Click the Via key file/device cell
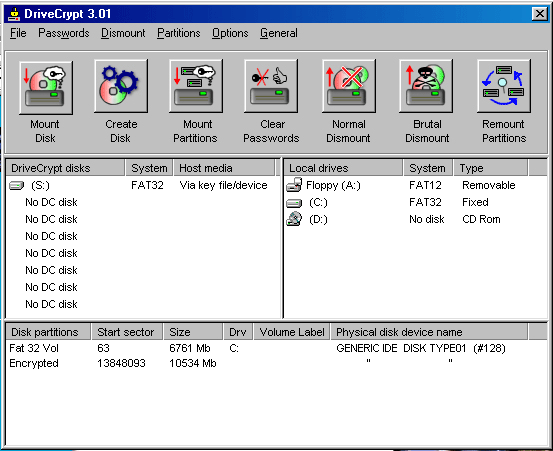This screenshot has width=553, height=451. tap(223, 185)
